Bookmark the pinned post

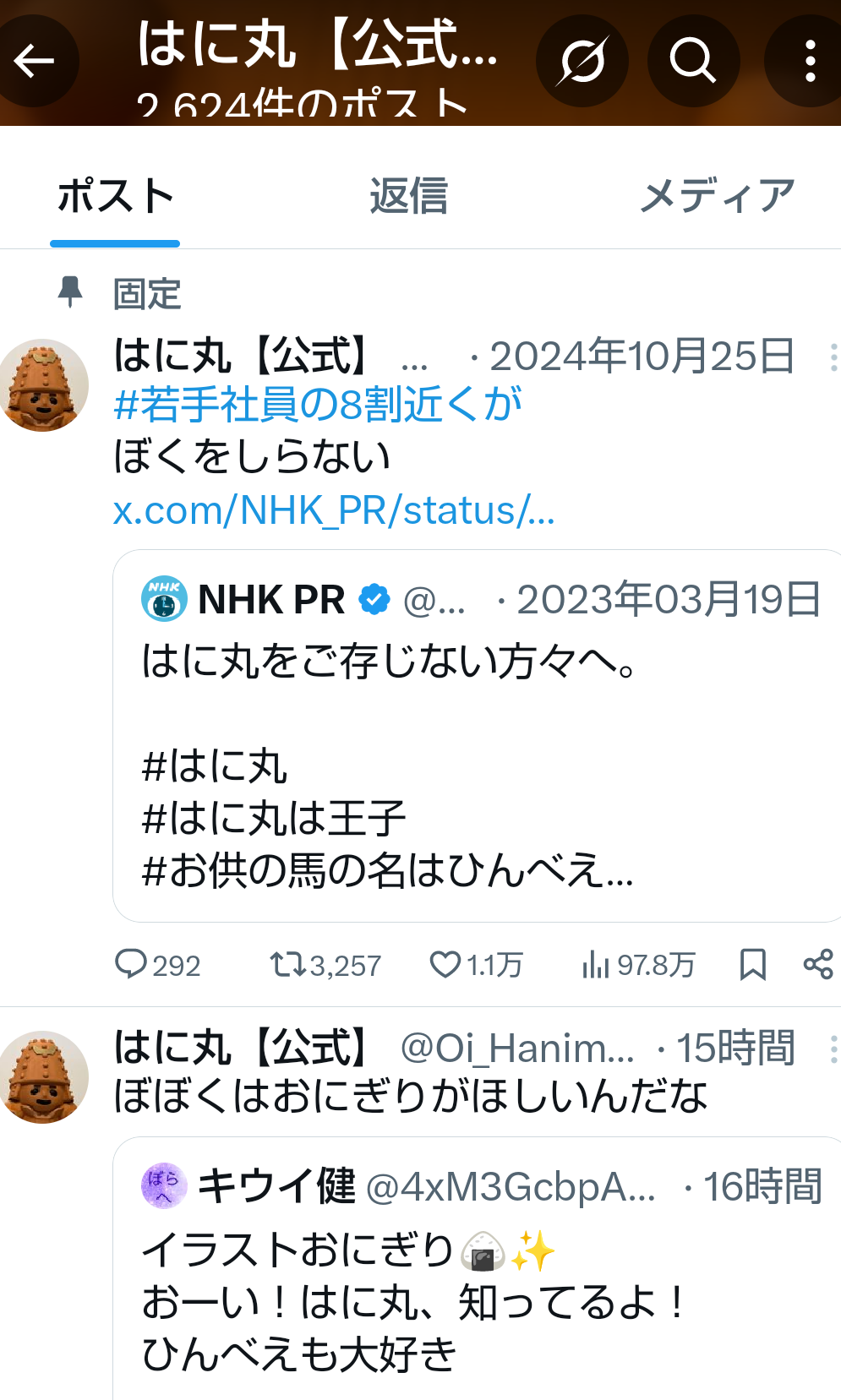pos(752,964)
